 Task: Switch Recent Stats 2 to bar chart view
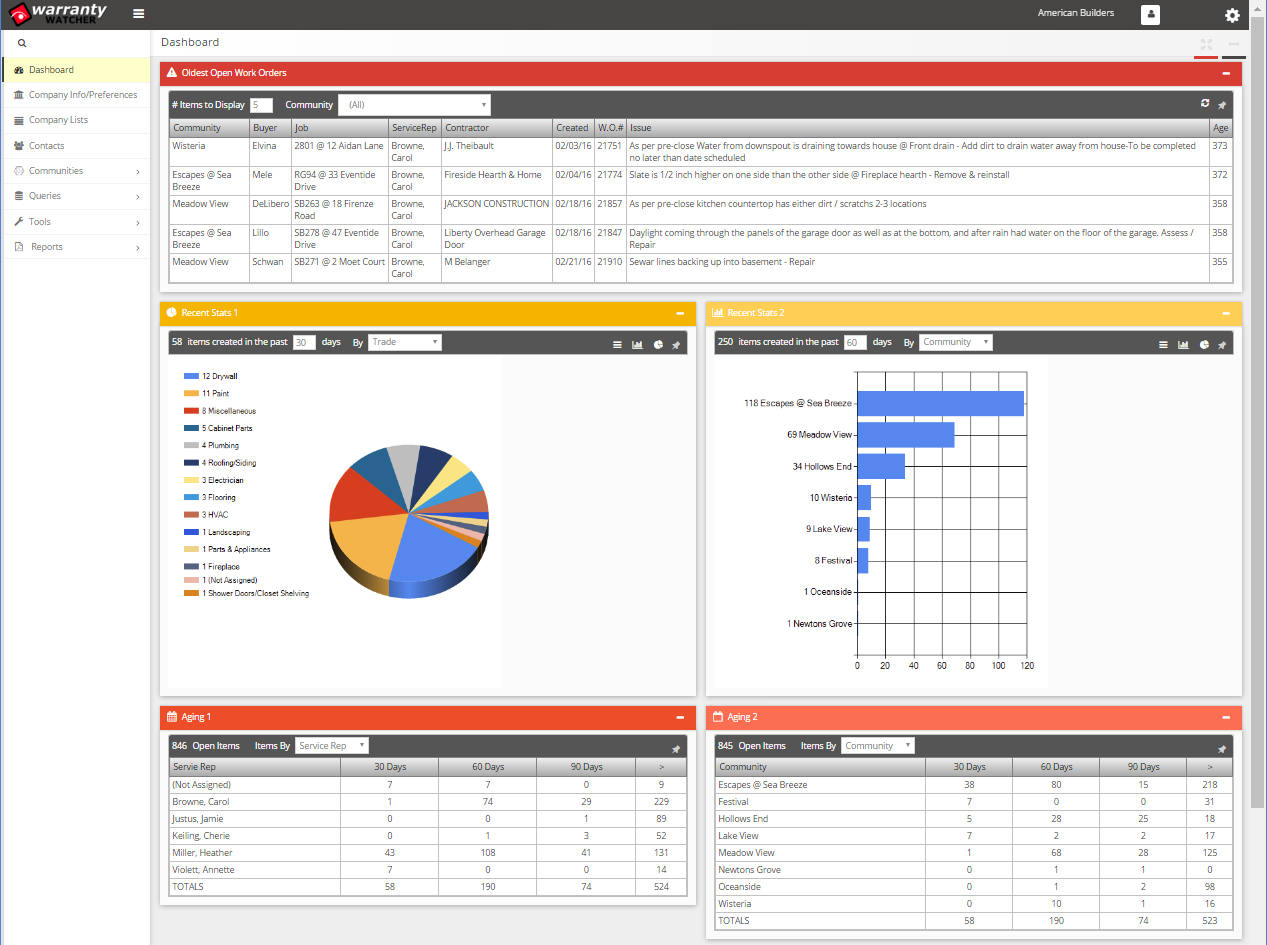1183,344
